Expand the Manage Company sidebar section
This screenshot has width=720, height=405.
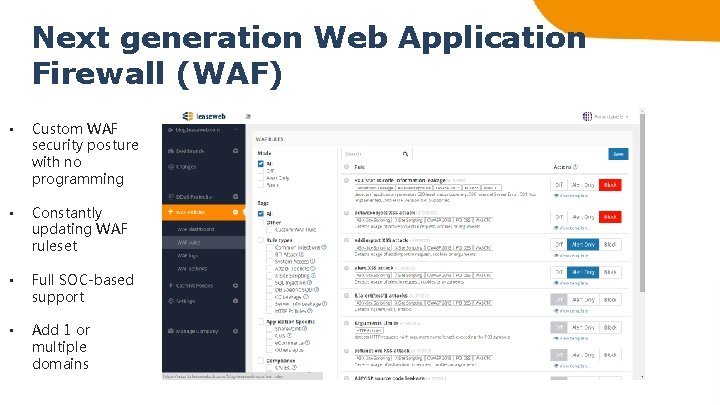click(236, 331)
